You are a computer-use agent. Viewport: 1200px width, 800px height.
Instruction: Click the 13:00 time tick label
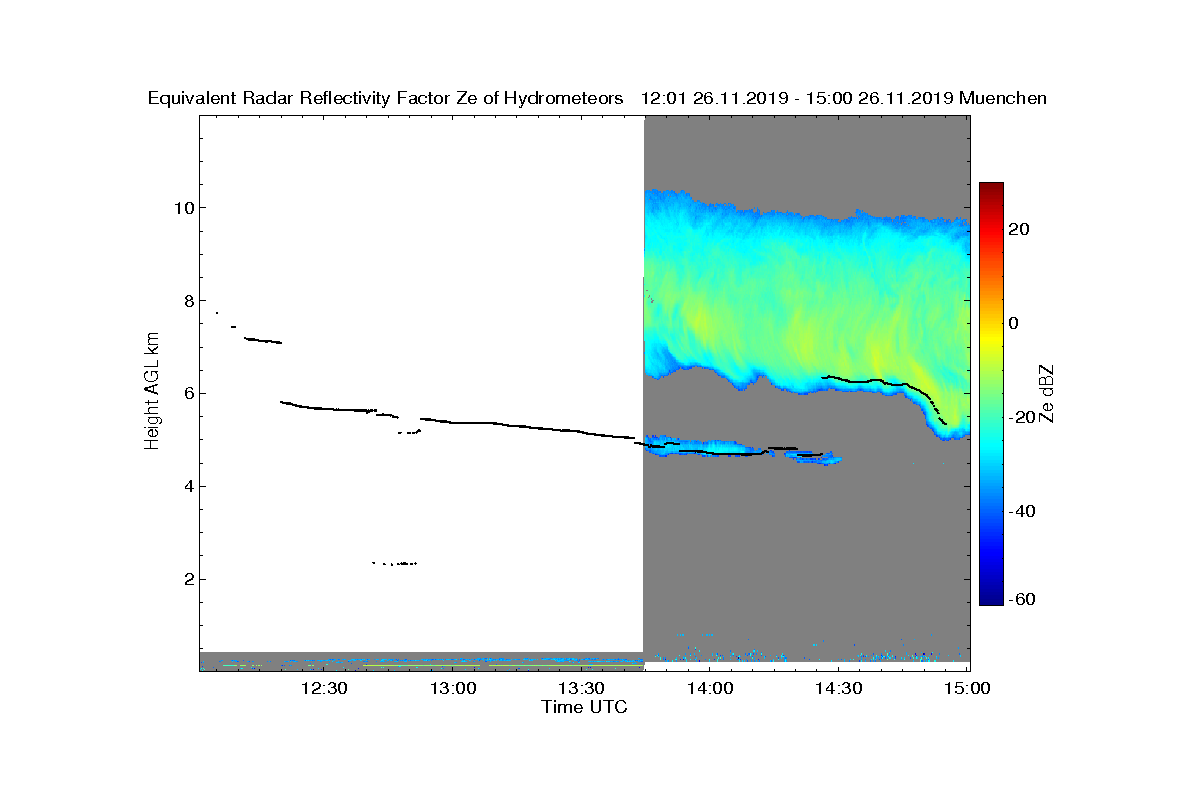click(x=453, y=688)
